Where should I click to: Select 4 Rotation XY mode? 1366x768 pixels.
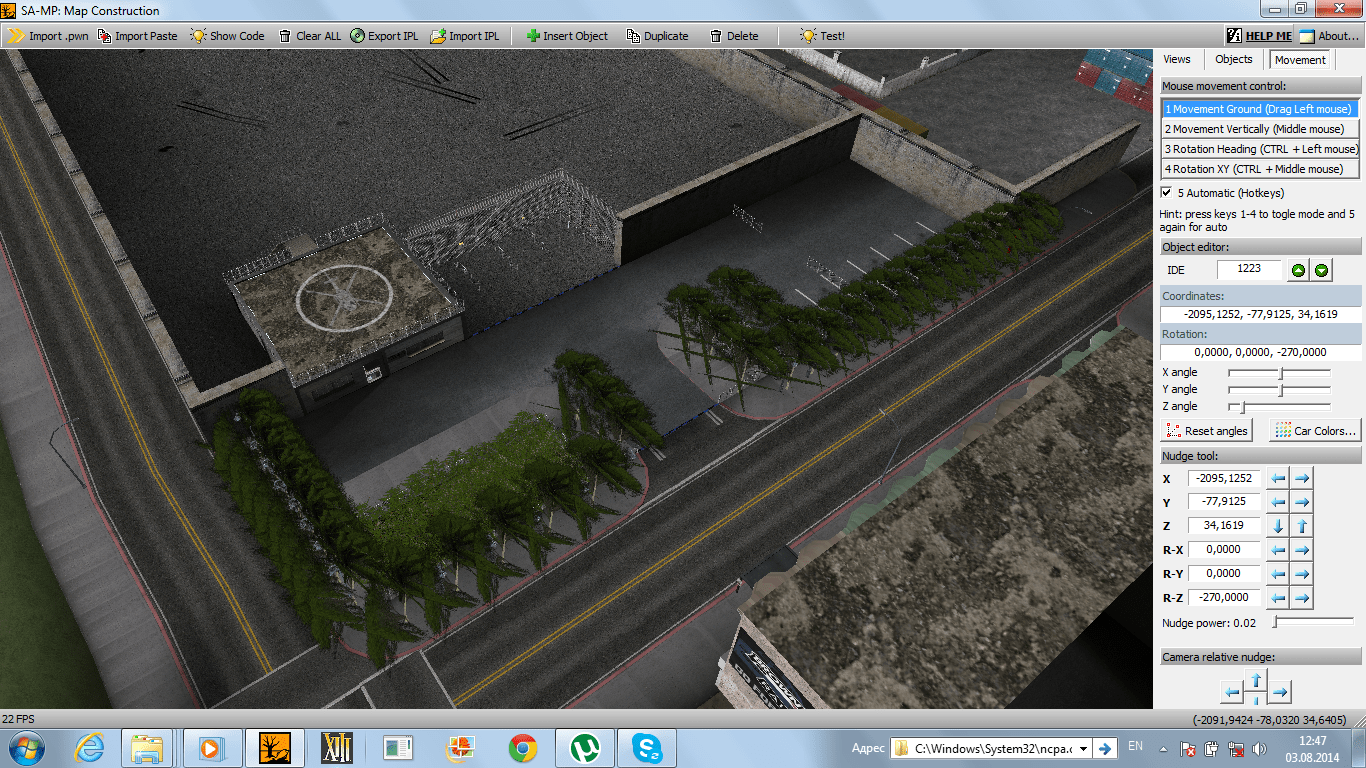click(1260, 169)
